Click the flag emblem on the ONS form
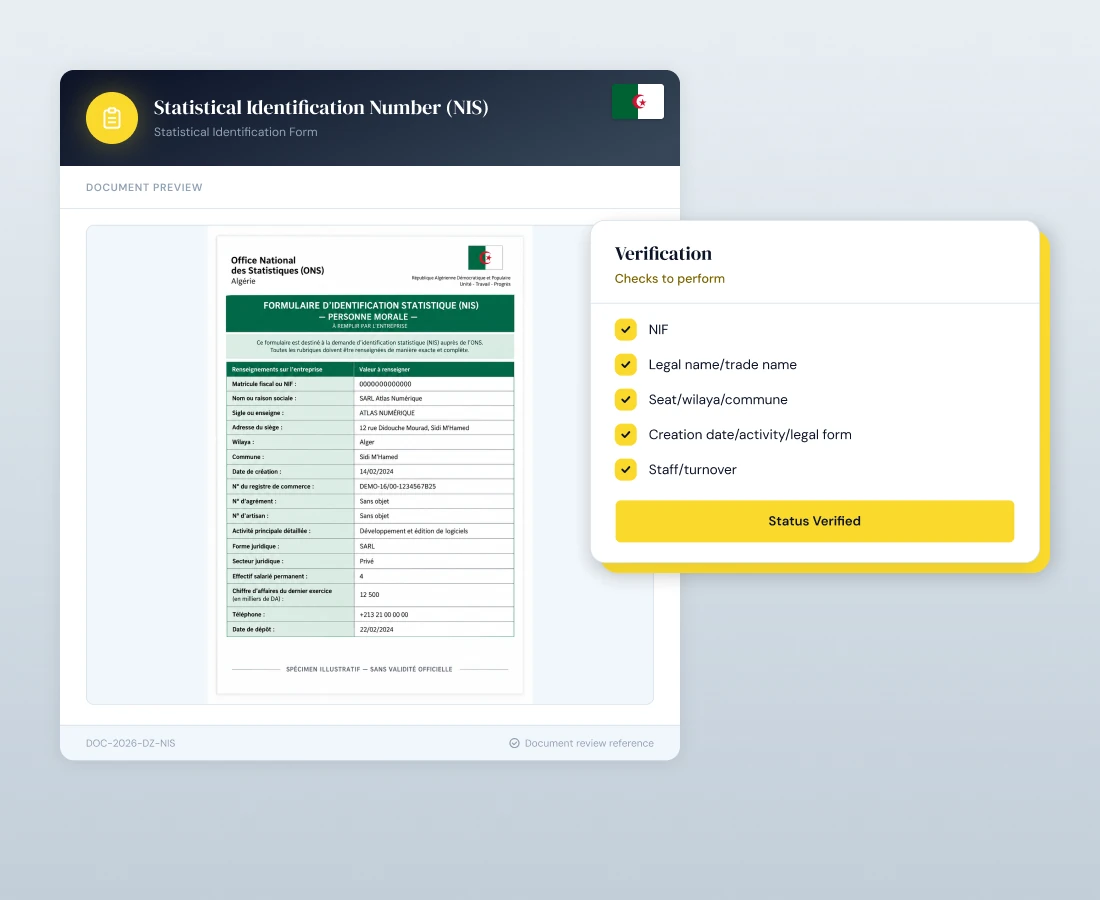 485,258
